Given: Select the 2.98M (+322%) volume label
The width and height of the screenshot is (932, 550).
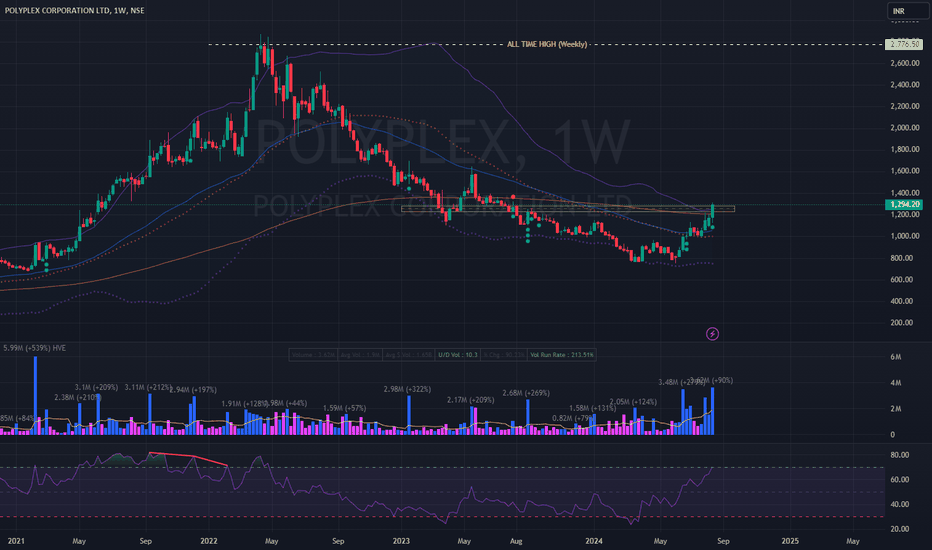Looking at the screenshot, I should click(x=407, y=389).
